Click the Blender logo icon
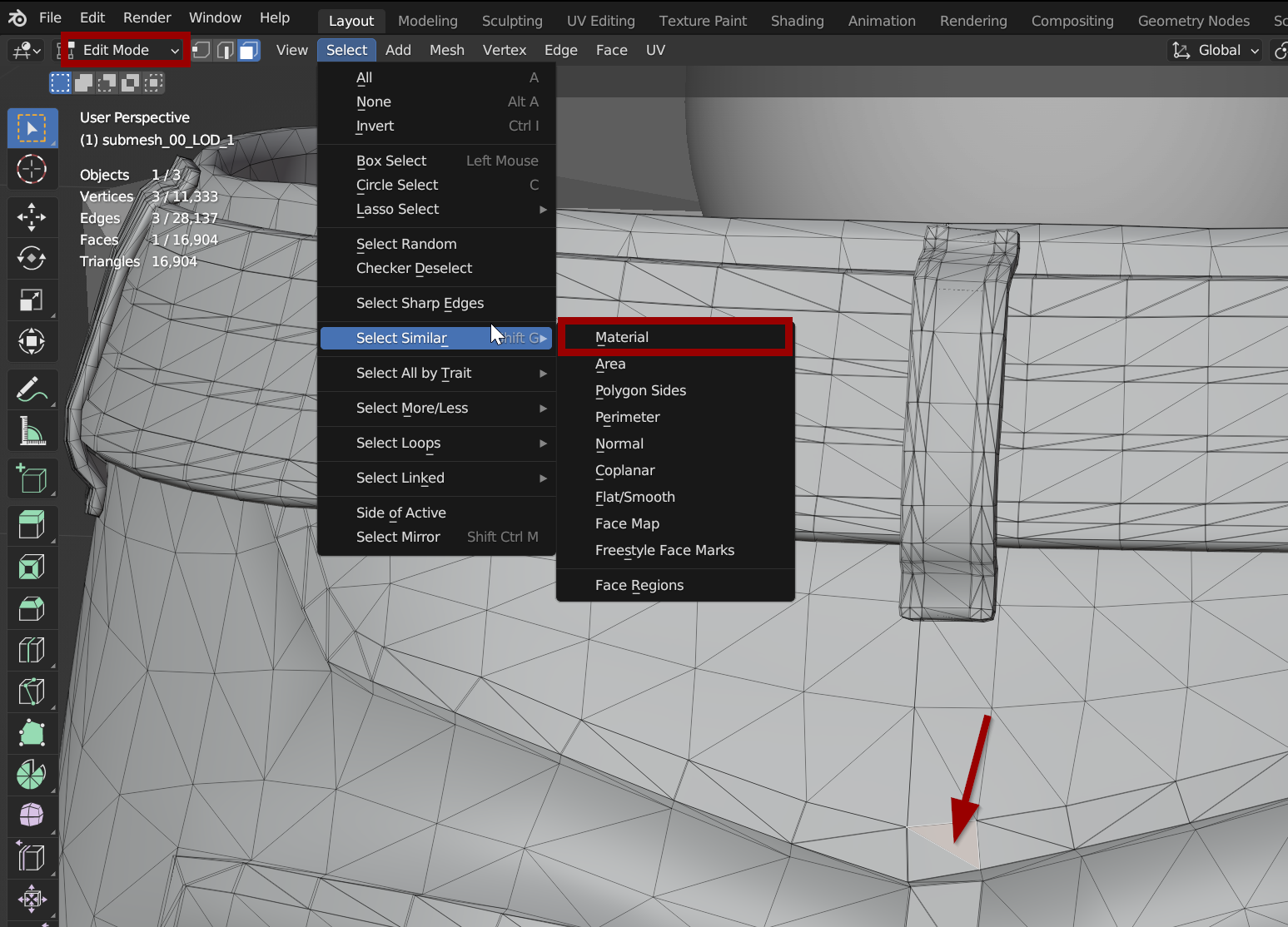1288x927 pixels. [x=17, y=17]
